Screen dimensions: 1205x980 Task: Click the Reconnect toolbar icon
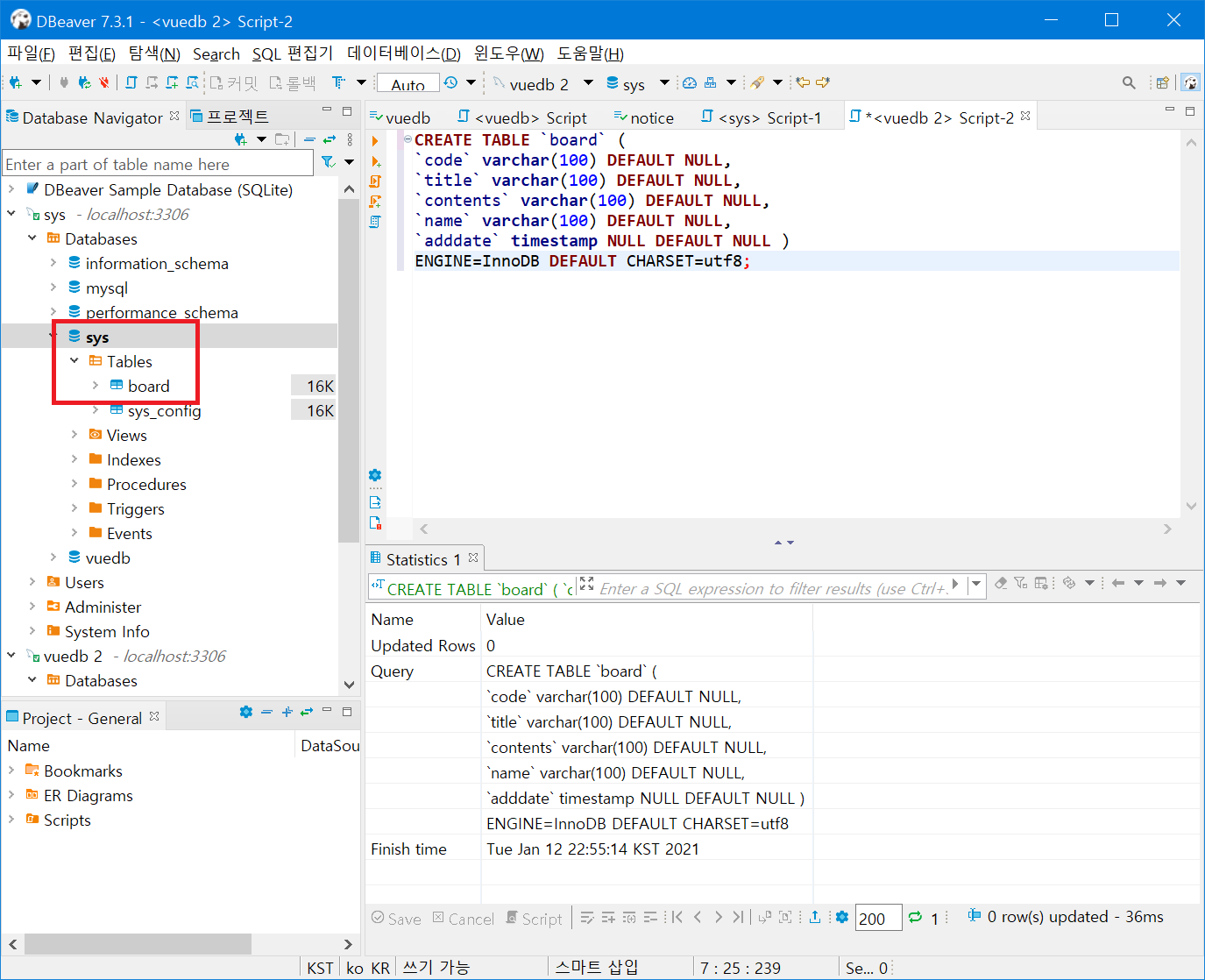point(84,83)
